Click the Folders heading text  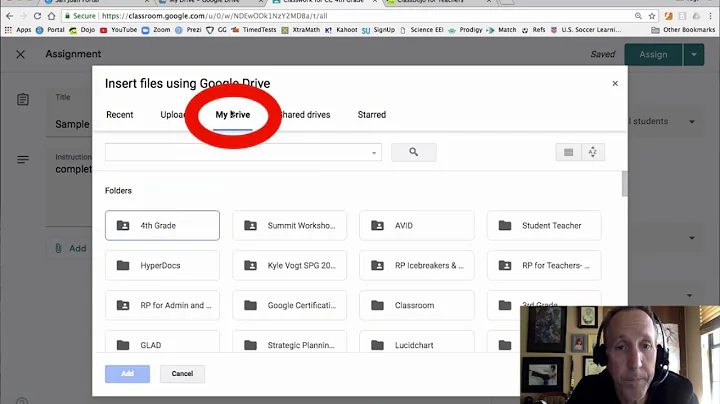[118, 191]
